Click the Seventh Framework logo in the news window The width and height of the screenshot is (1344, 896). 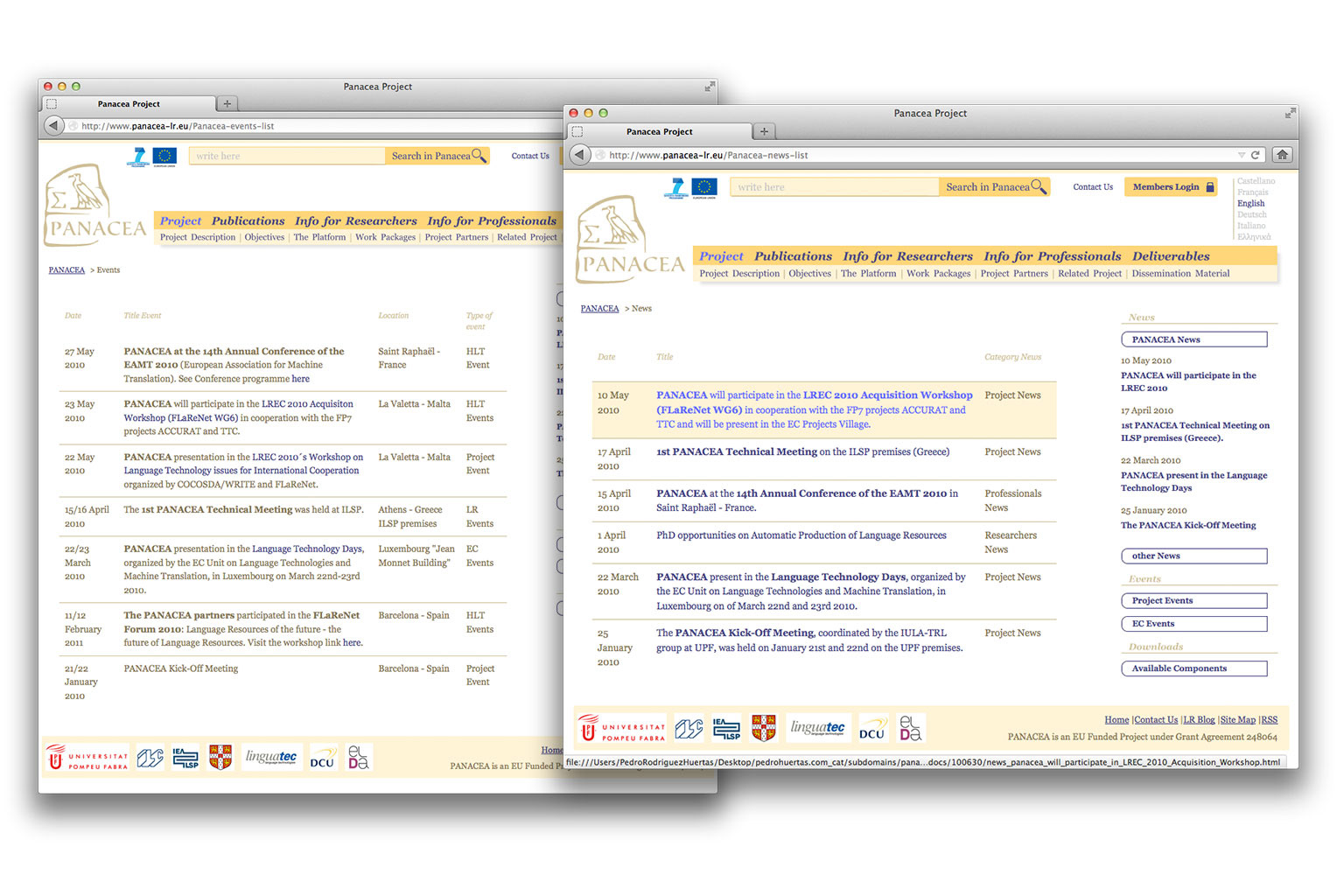point(675,187)
